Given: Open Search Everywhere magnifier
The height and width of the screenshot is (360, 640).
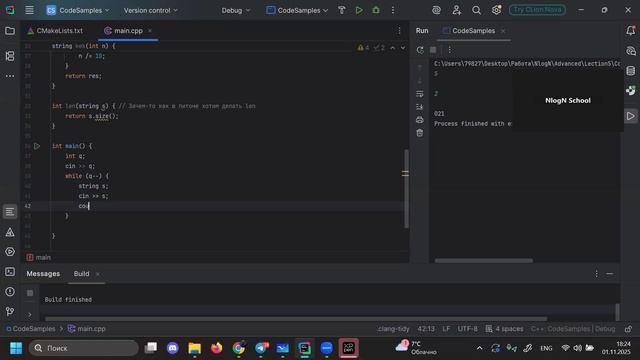Looking at the screenshot, I should tap(476, 10).
